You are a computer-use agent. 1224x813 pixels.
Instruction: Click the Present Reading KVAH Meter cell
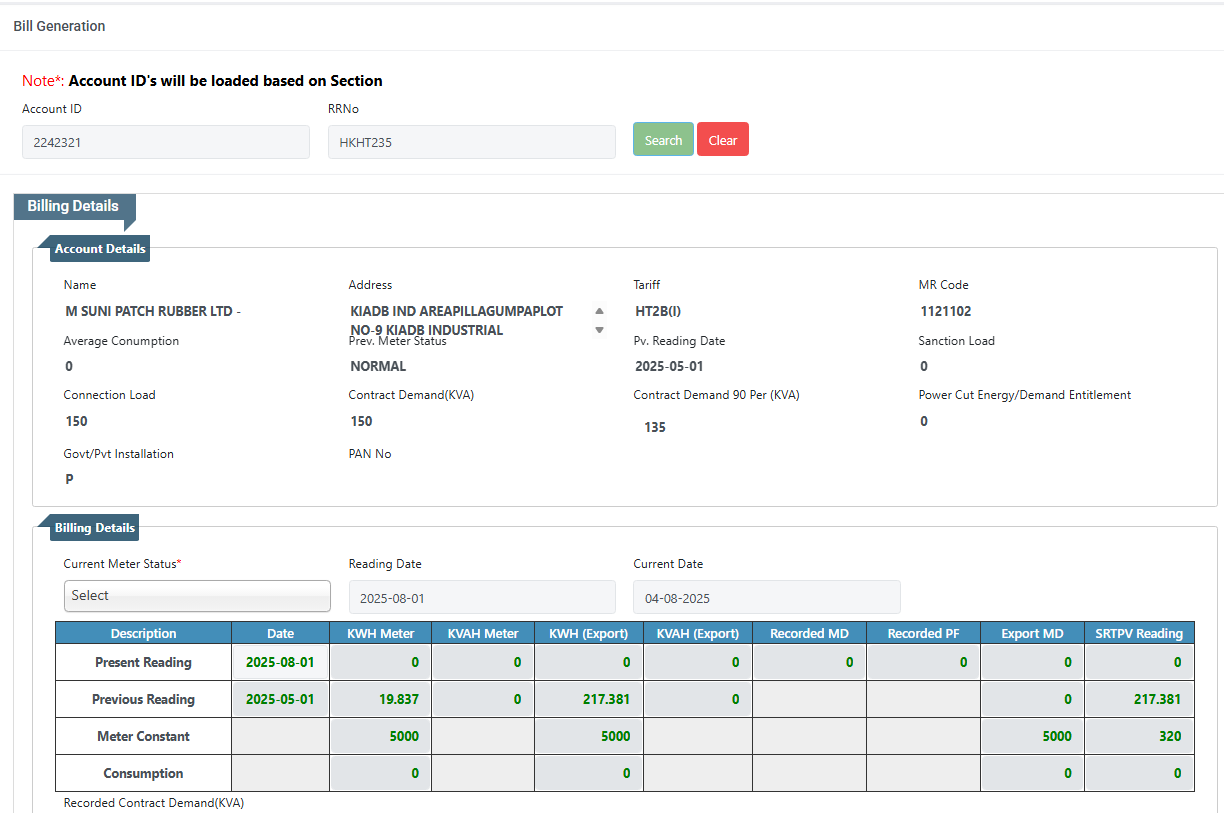click(483, 662)
